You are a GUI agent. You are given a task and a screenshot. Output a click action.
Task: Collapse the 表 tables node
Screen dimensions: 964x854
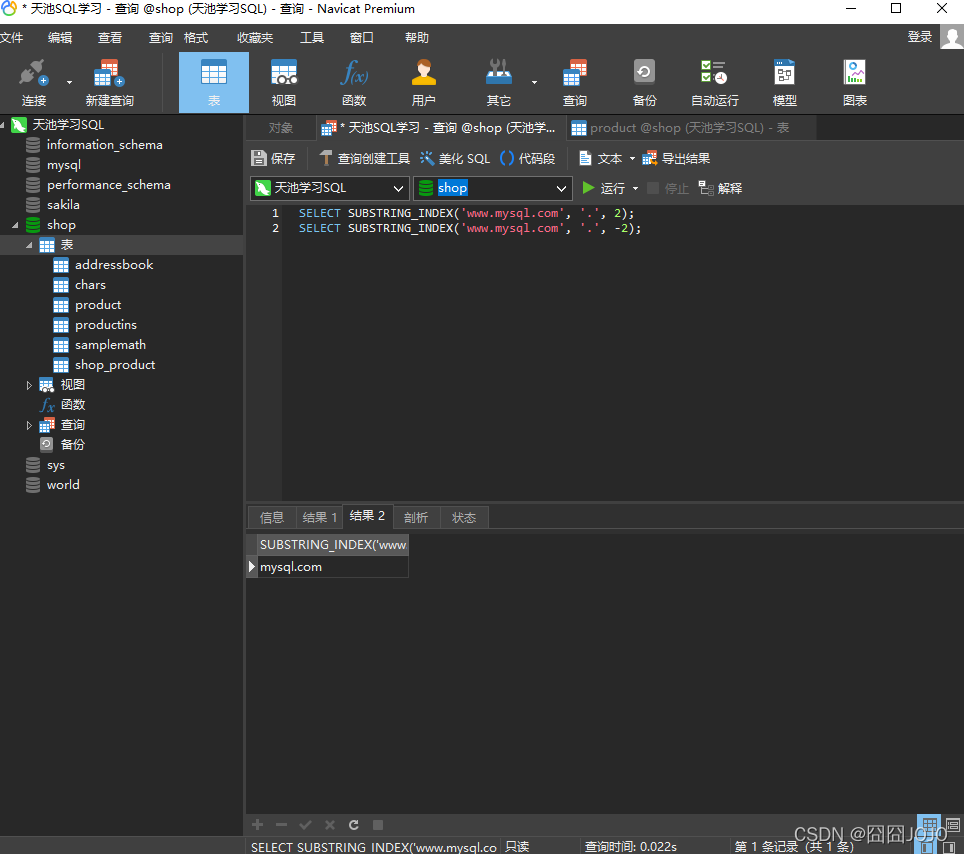[29, 245]
